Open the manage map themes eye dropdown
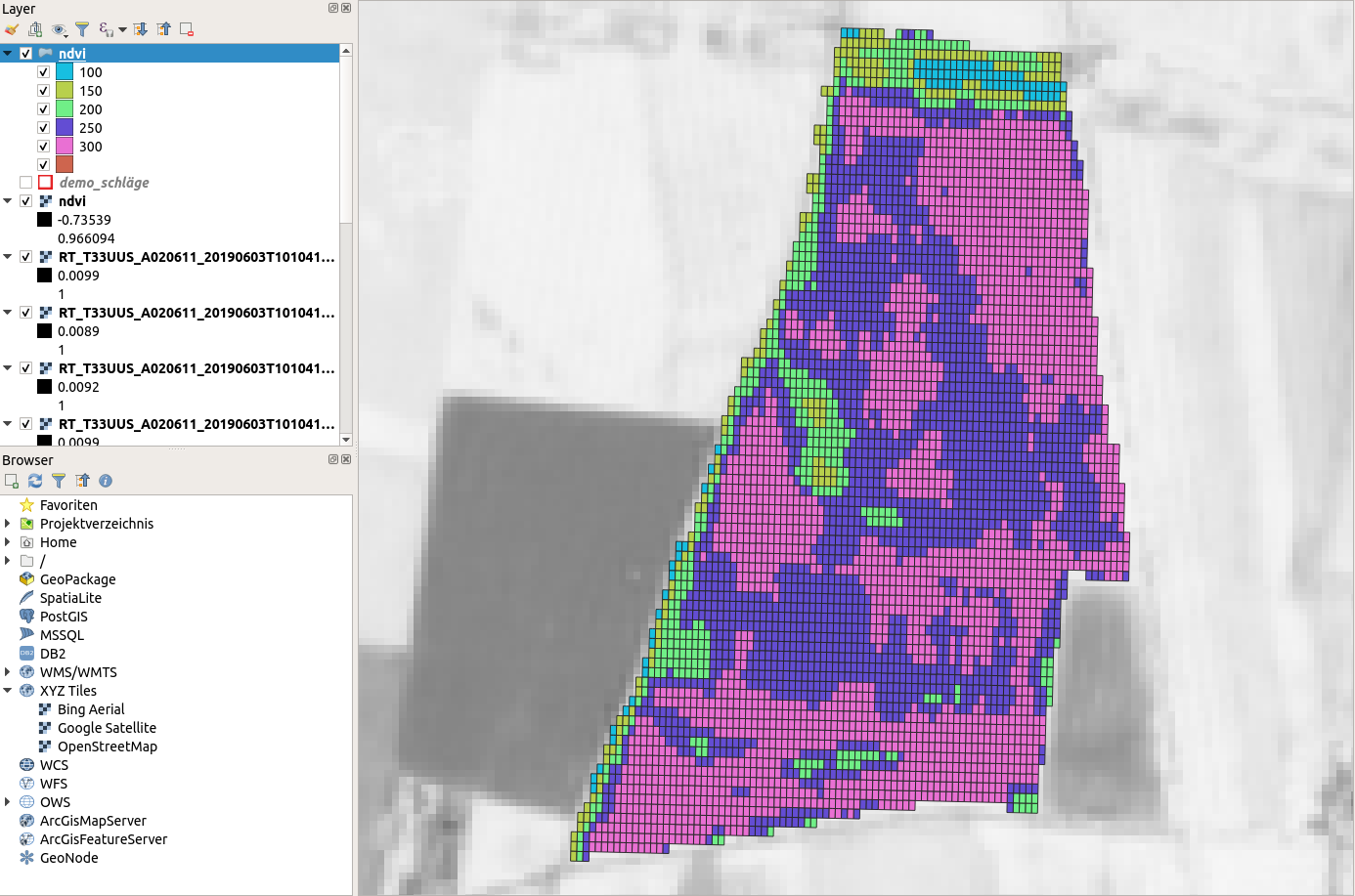The height and width of the screenshot is (896, 1355). [x=59, y=29]
